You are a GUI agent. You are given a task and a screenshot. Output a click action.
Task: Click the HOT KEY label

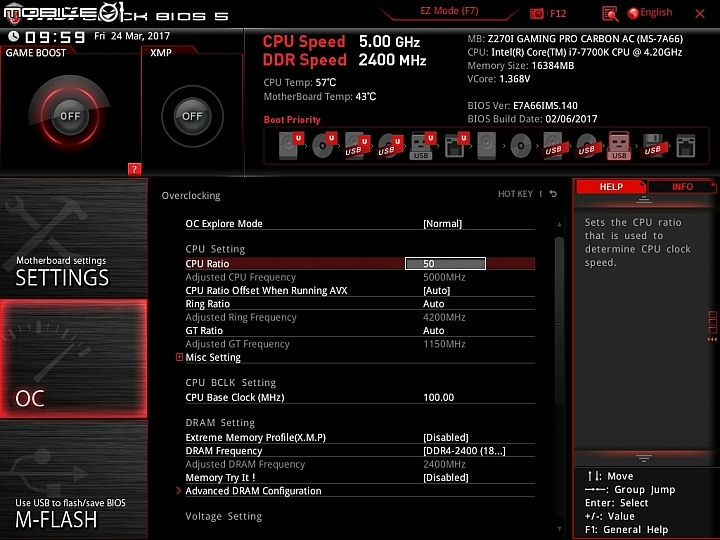pos(515,194)
